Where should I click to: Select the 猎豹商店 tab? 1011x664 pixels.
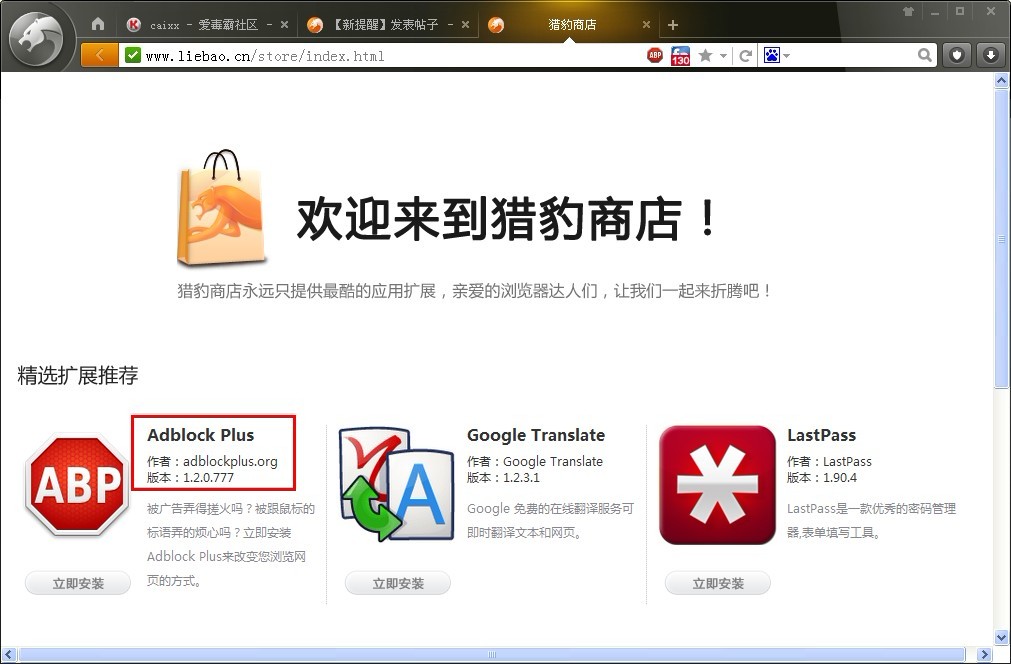(572, 25)
